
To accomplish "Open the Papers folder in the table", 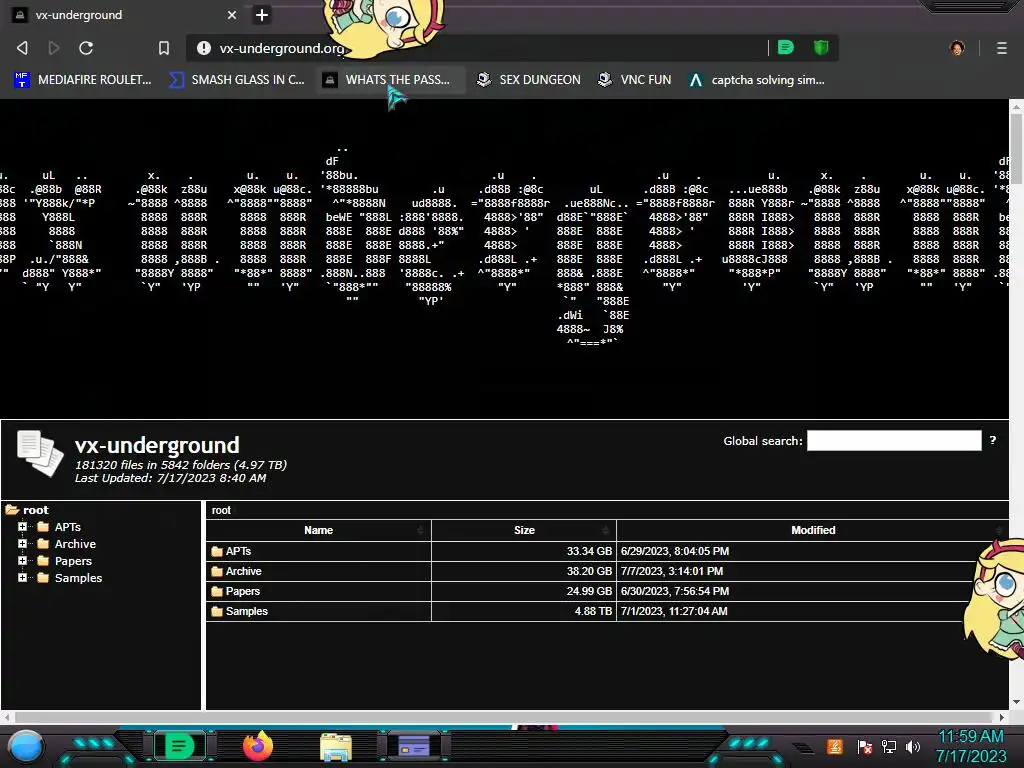I will [242, 591].
